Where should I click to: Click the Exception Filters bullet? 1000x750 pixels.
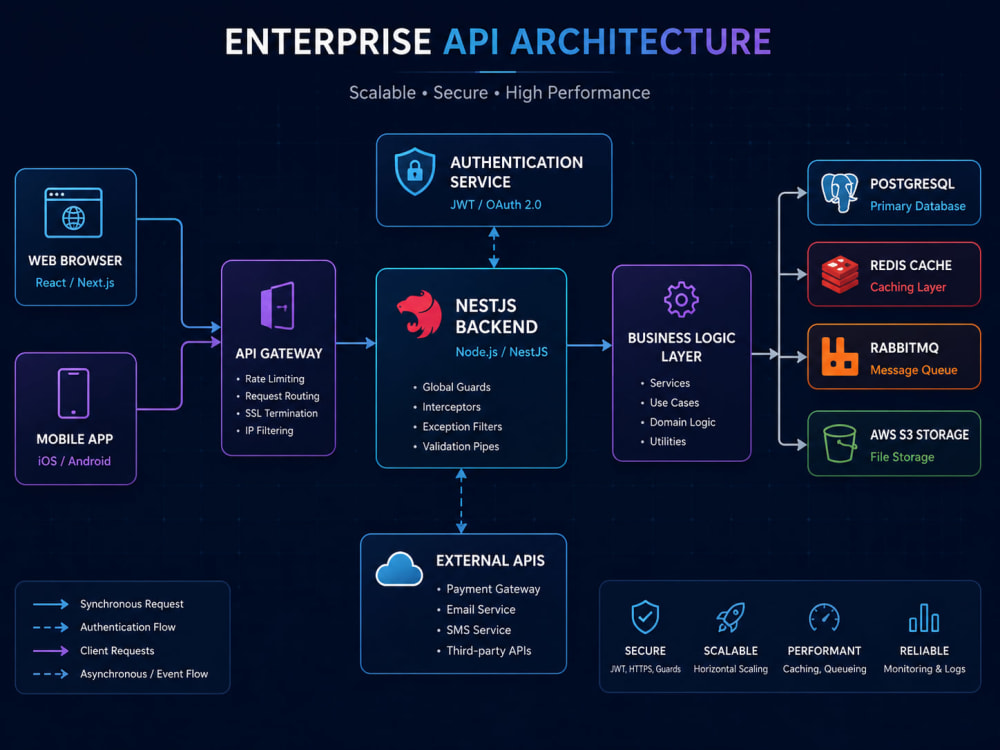pyautogui.click(x=458, y=427)
